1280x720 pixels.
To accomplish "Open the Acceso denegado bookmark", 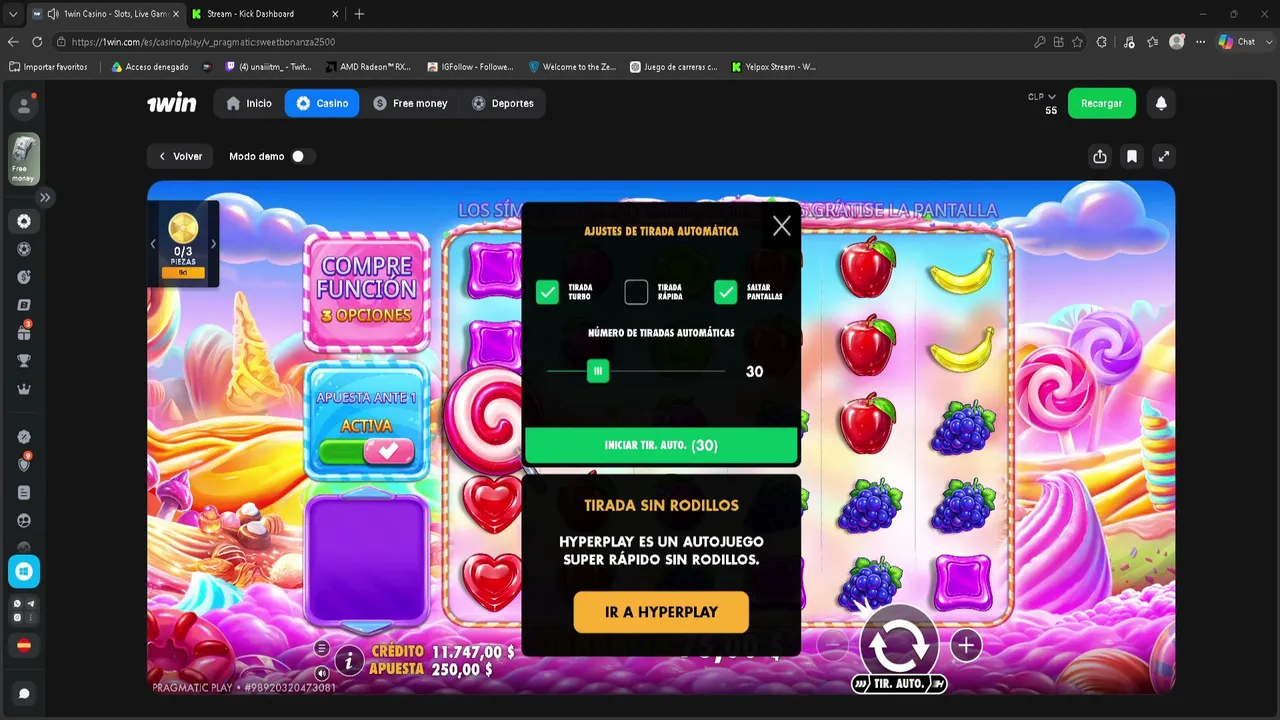I will point(150,67).
